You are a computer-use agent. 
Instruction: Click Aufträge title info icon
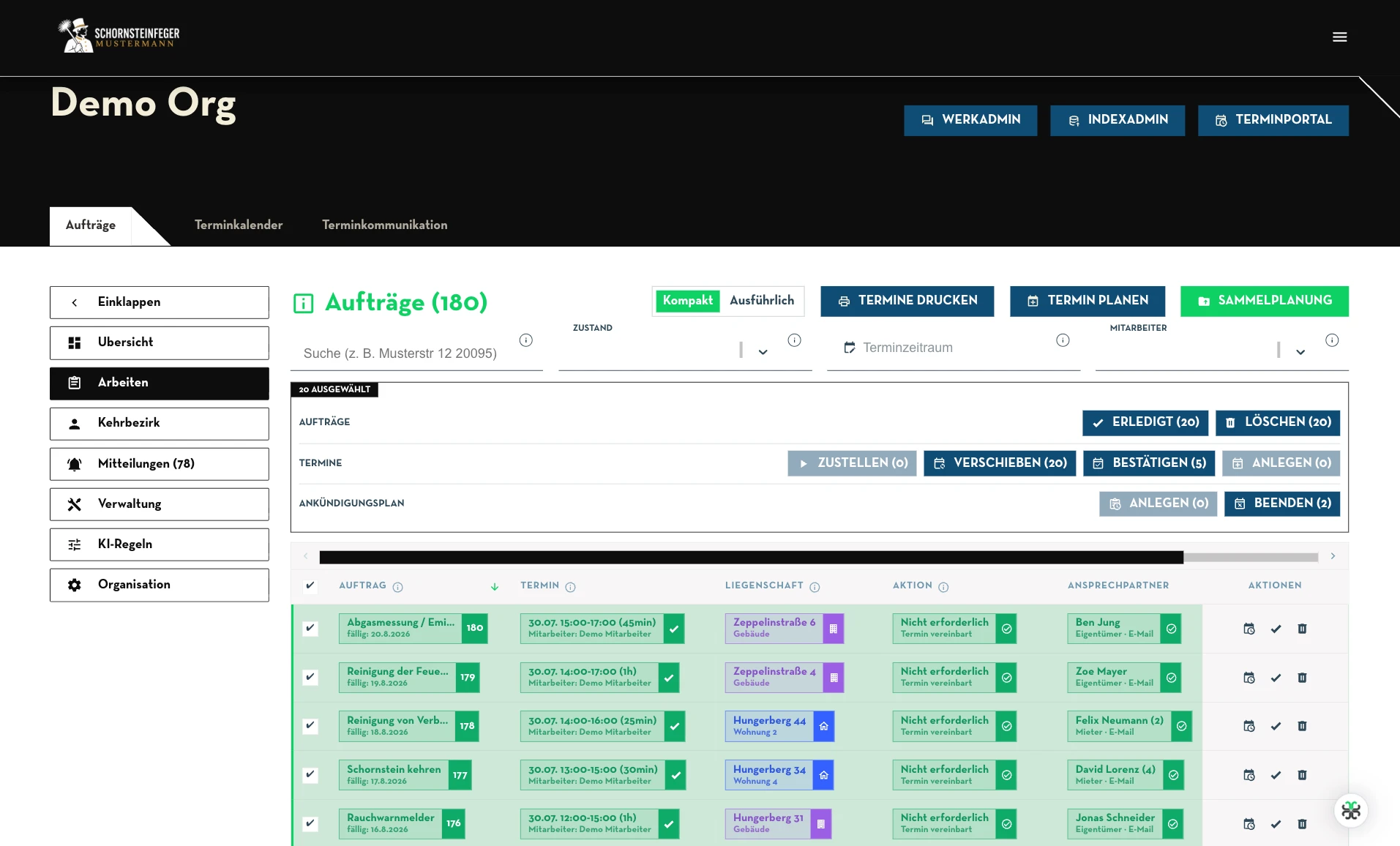303,303
